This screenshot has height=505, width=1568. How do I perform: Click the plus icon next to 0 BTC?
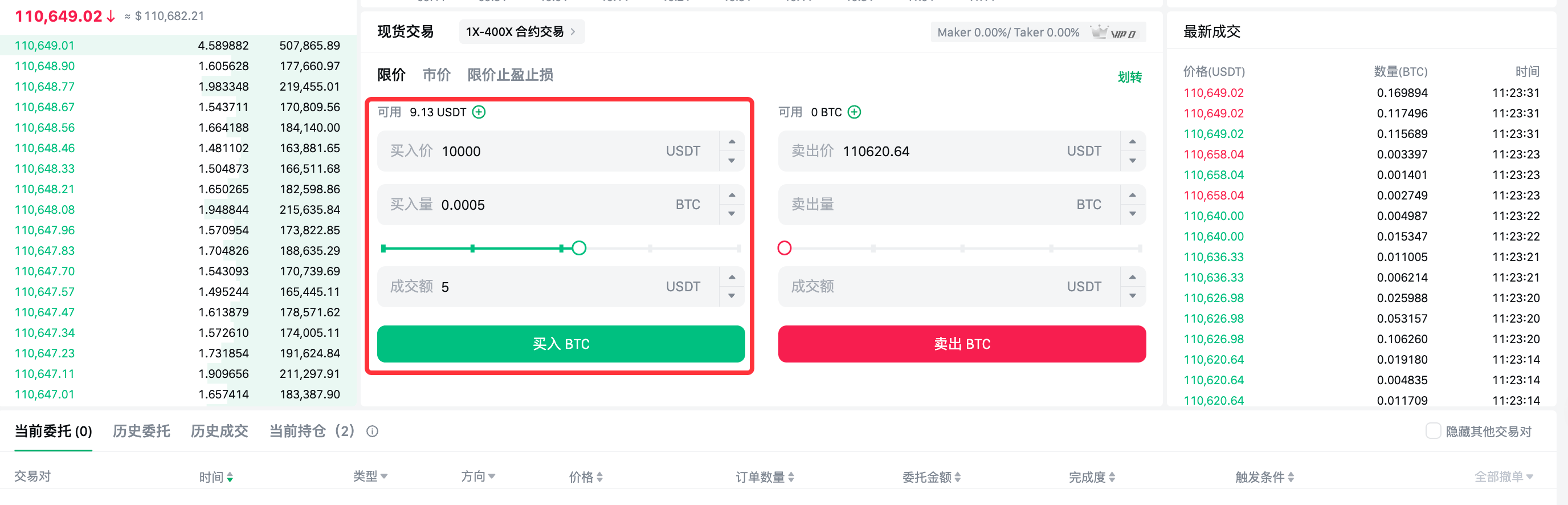855,112
